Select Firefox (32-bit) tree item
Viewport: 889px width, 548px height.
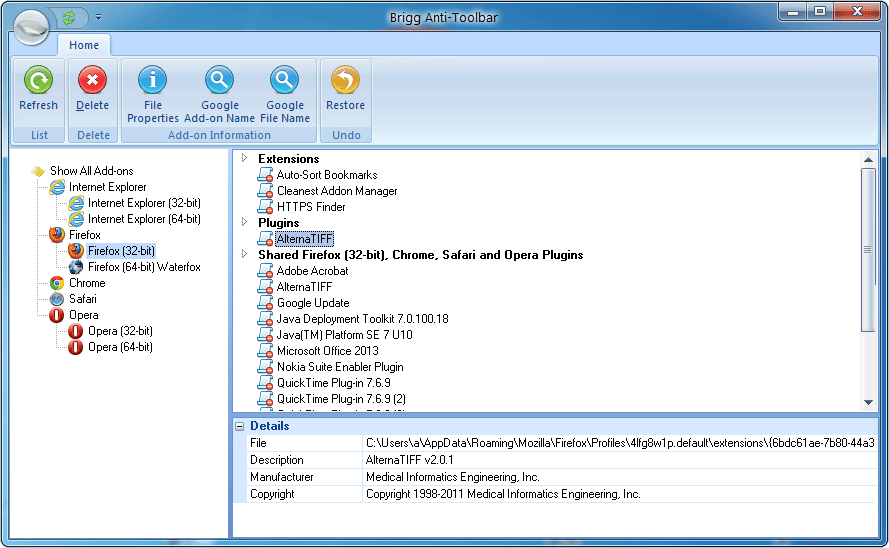[x=121, y=250]
